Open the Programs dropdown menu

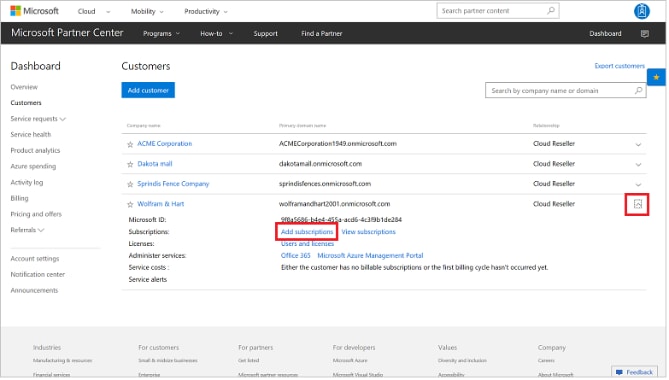coord(162,34)
